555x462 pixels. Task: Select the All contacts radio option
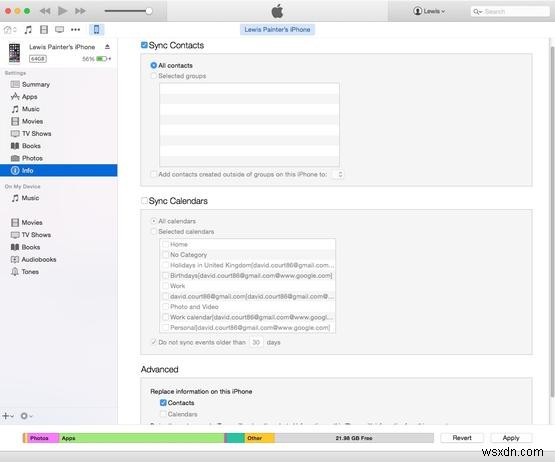(x=154, y=65)
